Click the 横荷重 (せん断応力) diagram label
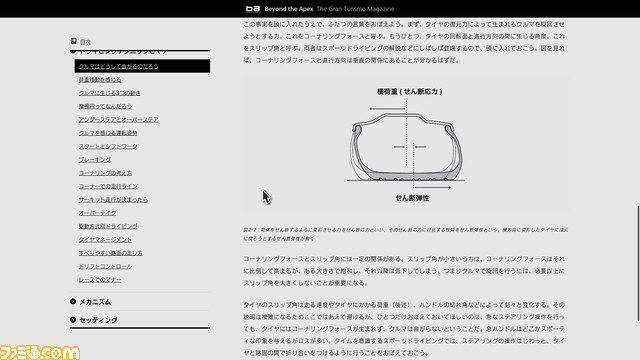 [409, 91]
